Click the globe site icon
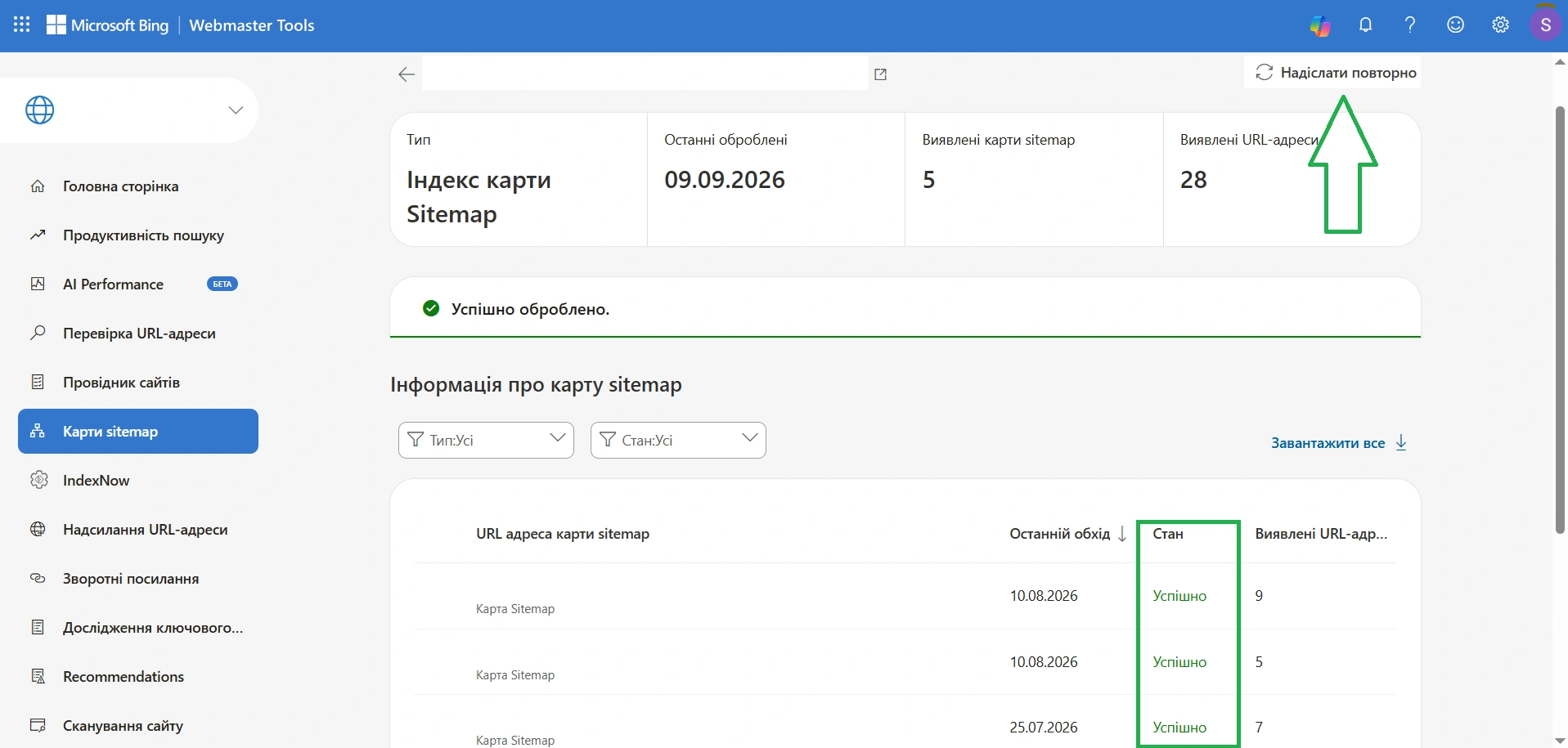Image resolution: width=1568 pixels, height=748 pixels. [x=39, y=110]
